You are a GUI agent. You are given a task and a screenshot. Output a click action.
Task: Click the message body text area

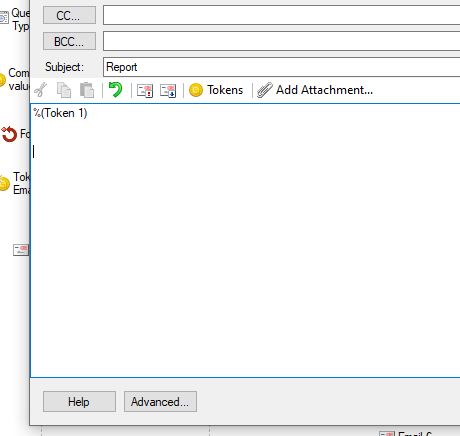coord(245,240)
